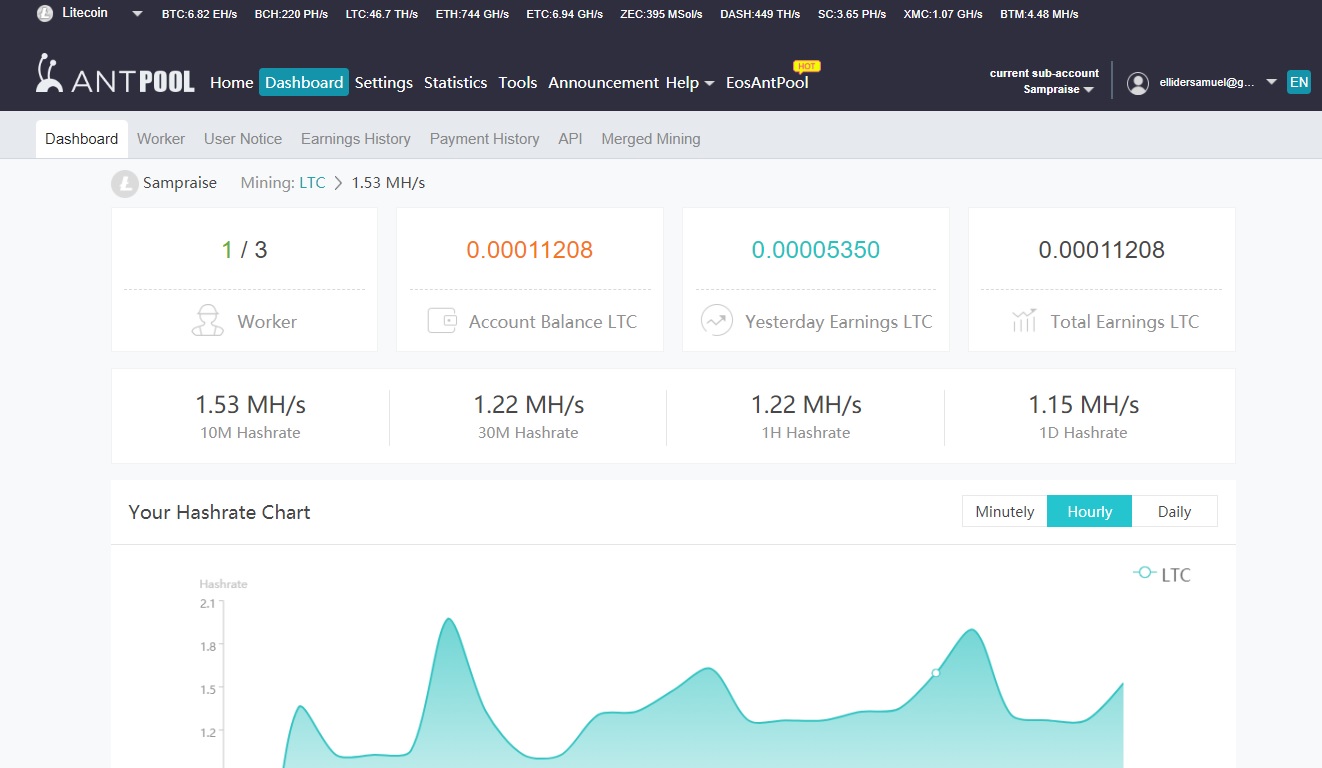Click the BTC network hashrate ticker
This screenshot has height=768, width=1322.
[x=199, y=14]
